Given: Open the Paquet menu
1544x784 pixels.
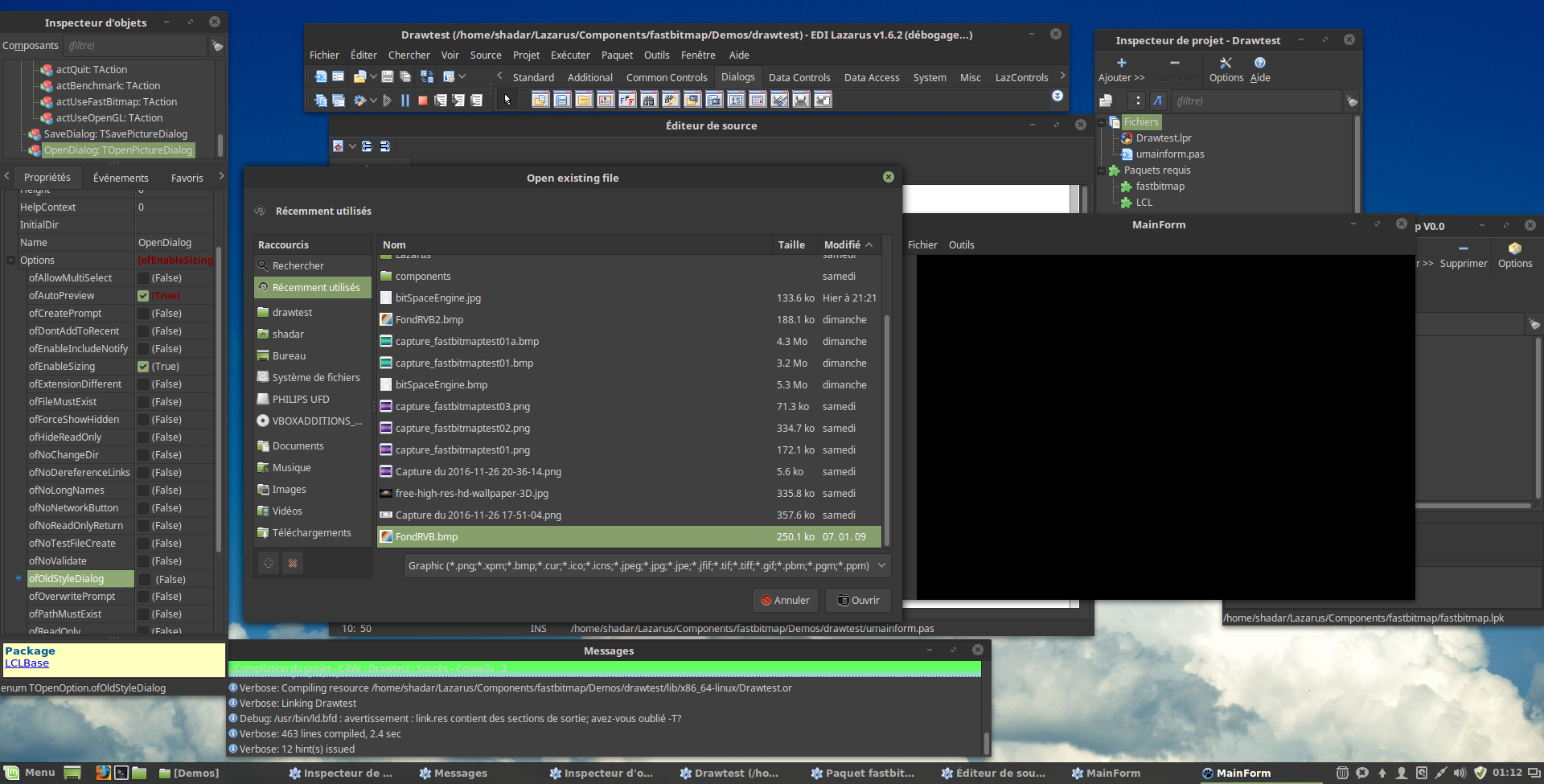Looking at the screenshot, I should [617, 55].
